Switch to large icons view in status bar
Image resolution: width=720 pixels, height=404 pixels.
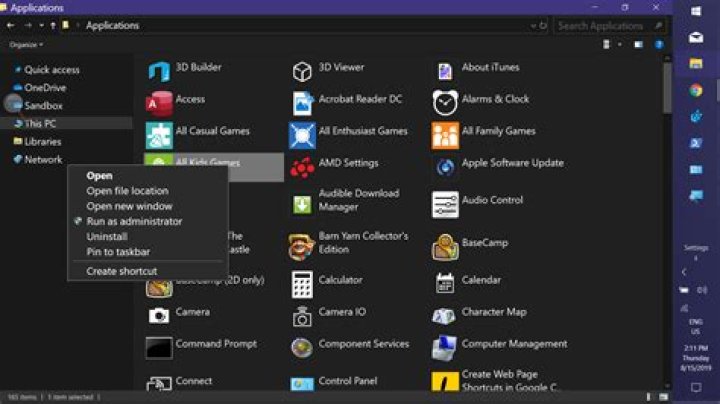pos(664,397)
